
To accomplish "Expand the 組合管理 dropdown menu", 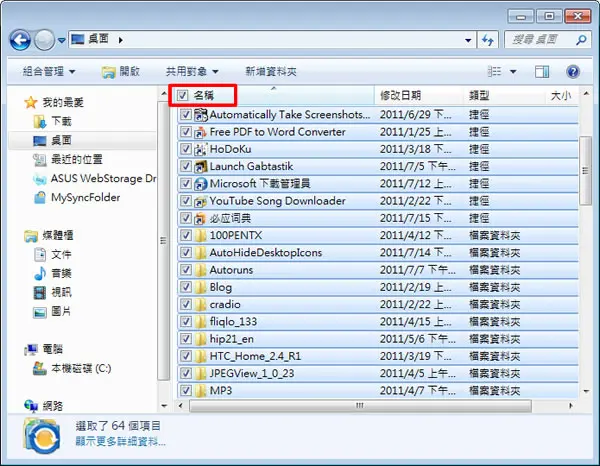I will click(49, 72).
